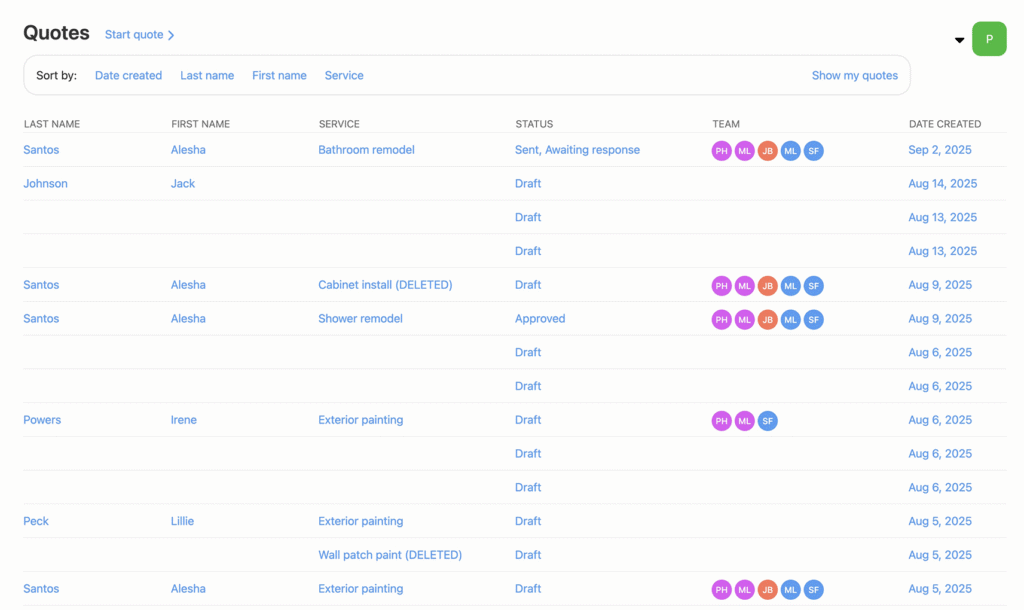
Task: Click SF avatar in Irene Powers row
Action: point(767,421)
